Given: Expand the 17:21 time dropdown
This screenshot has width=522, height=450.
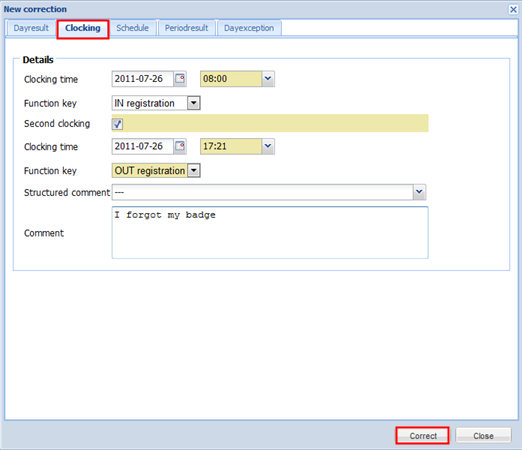Looking at the screenshot, I should point(268,146).
